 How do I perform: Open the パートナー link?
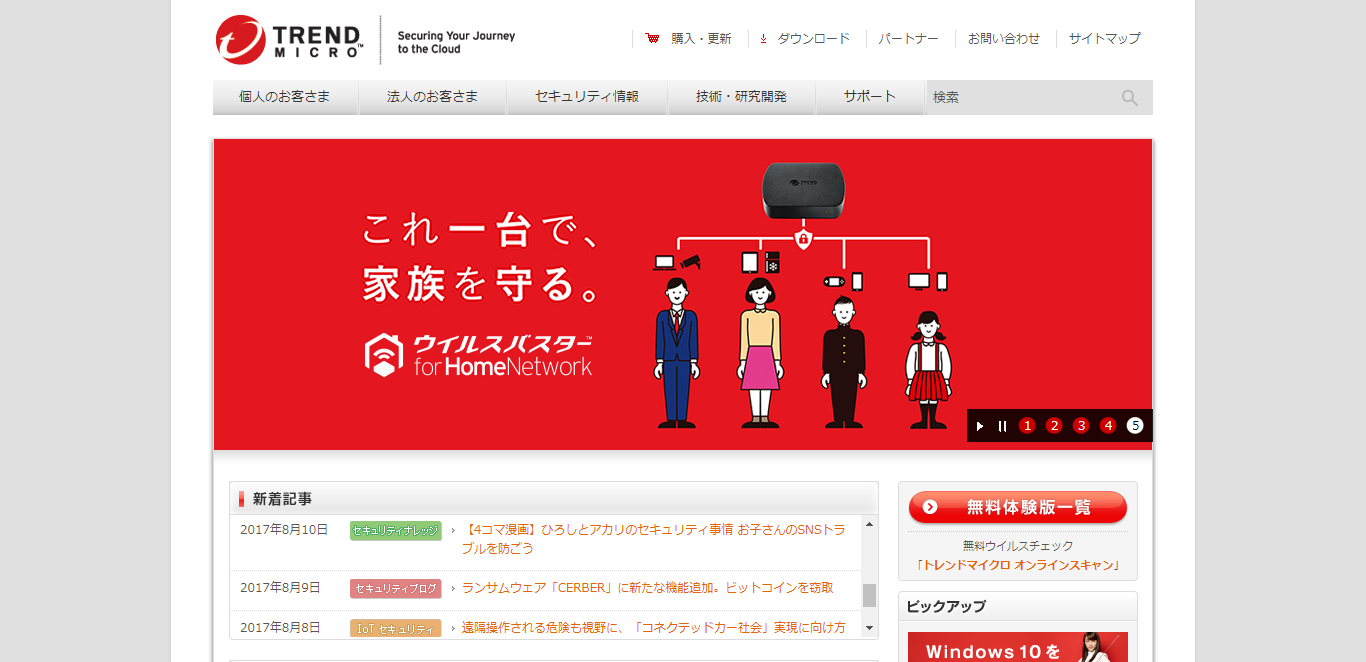point(909,39)
